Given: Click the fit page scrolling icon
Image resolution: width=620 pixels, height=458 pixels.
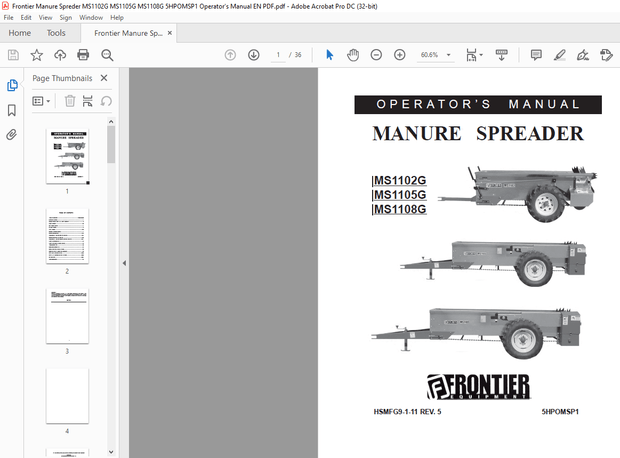Looking at the screenshot, I should point(471,55).
